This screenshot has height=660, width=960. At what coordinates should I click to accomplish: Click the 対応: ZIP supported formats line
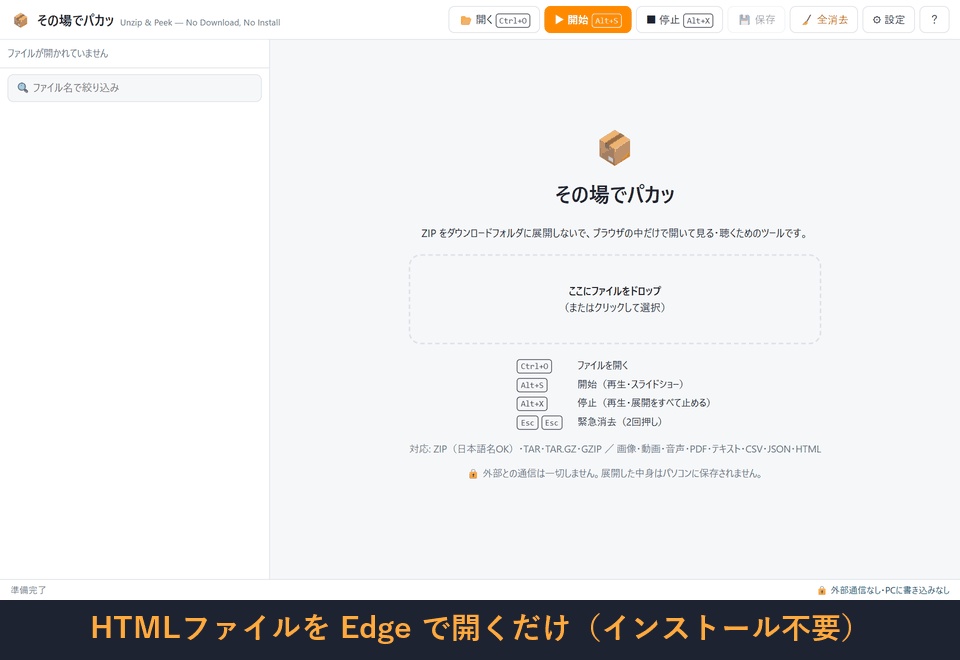615,449
